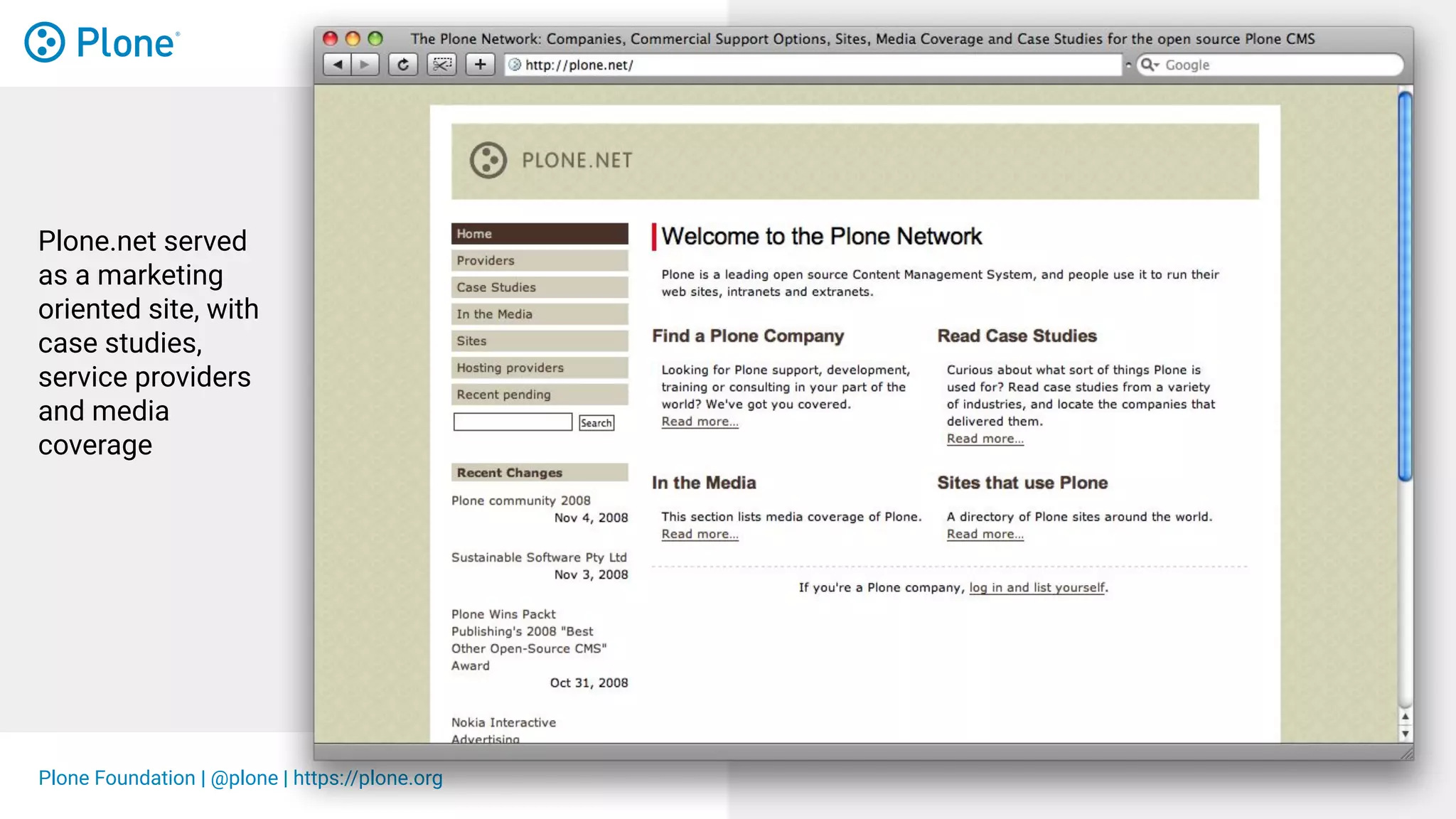Click the red close window button
Viewport: 1456px width, 819px height.
point(330,38)
